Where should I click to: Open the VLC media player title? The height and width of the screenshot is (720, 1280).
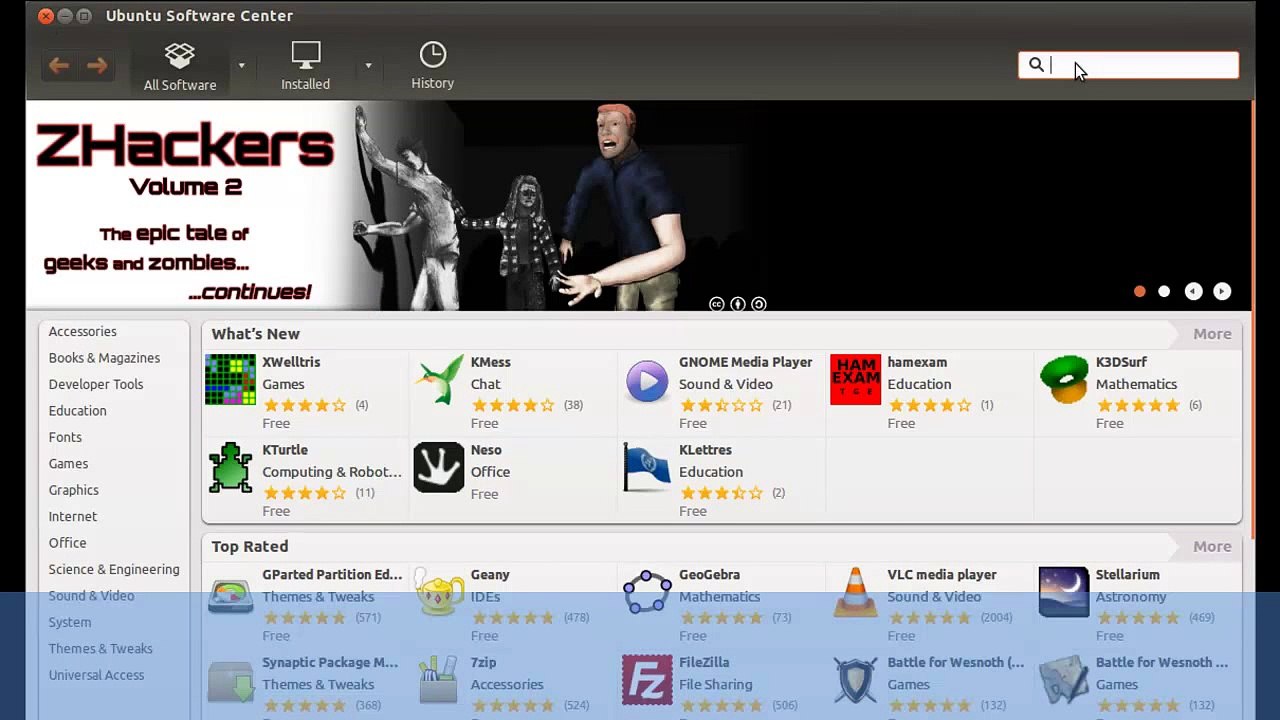[x=942, y=575]
